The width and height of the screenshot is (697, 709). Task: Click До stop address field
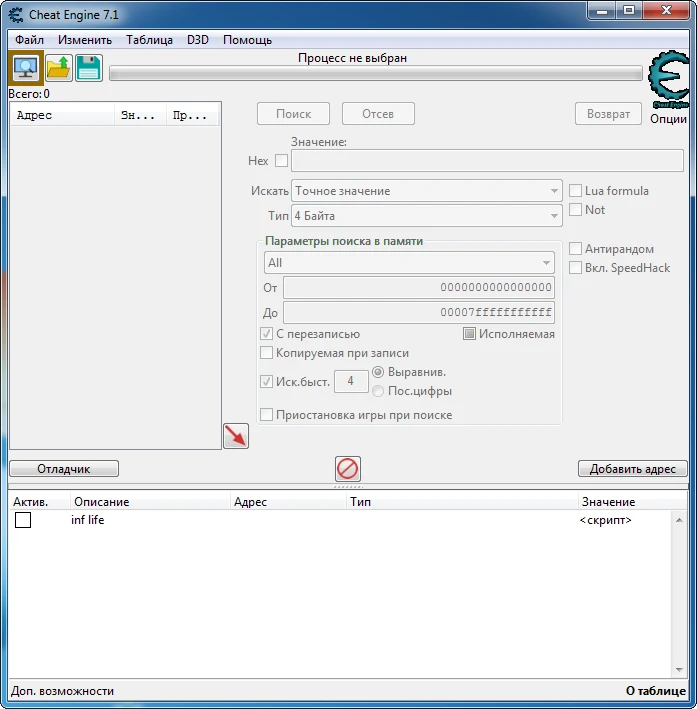coord(419,312)
